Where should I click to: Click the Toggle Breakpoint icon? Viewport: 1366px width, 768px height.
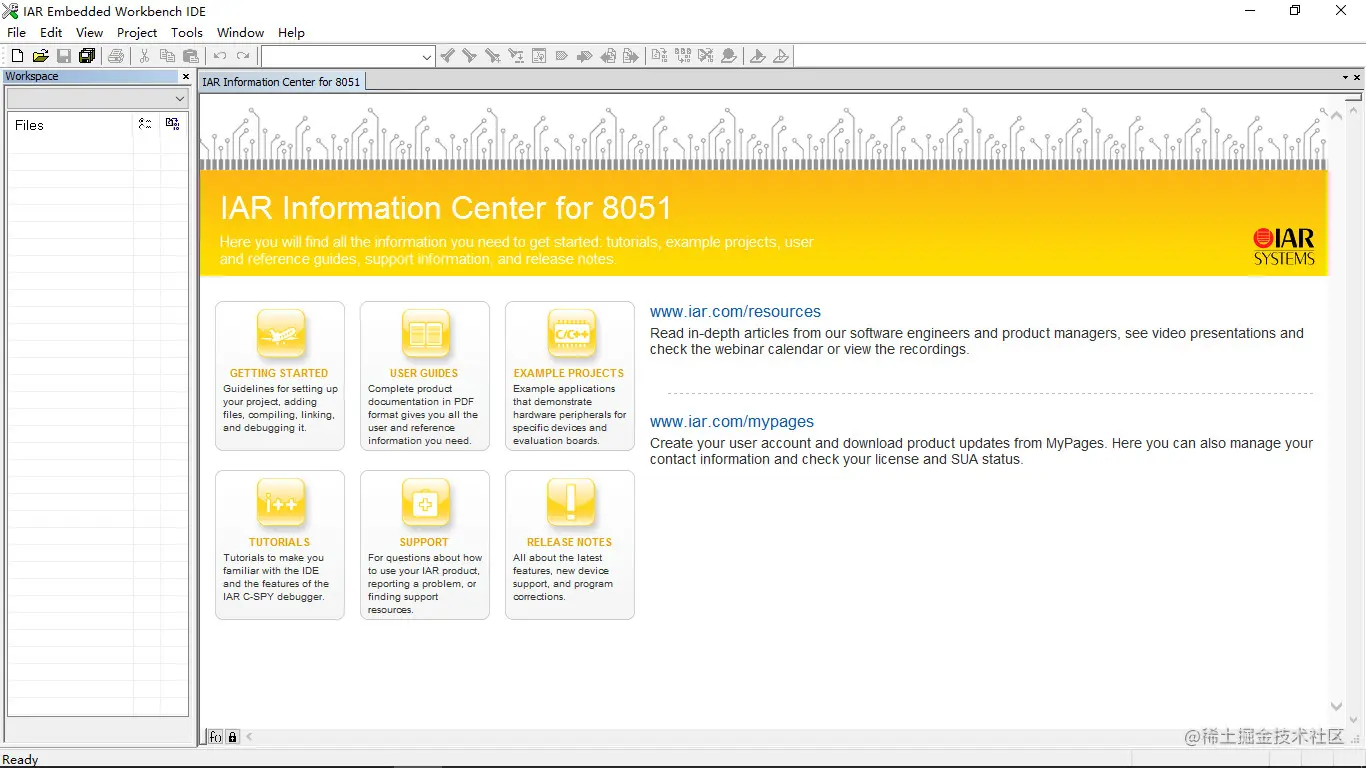pos(729,56)
